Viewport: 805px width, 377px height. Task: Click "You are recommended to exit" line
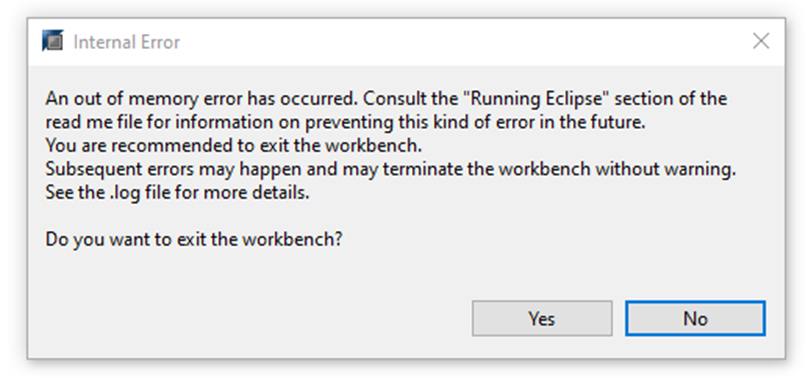click(x=234, y=146)
